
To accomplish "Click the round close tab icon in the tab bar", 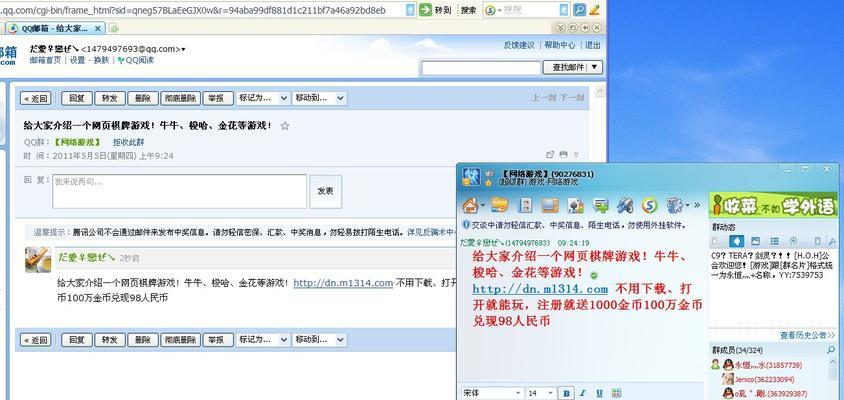I will (x=596, y=28).
